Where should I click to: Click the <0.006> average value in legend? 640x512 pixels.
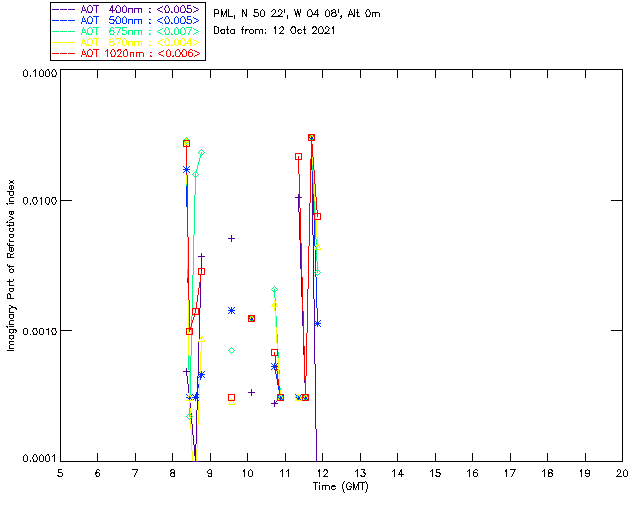[x=179, y=53]
